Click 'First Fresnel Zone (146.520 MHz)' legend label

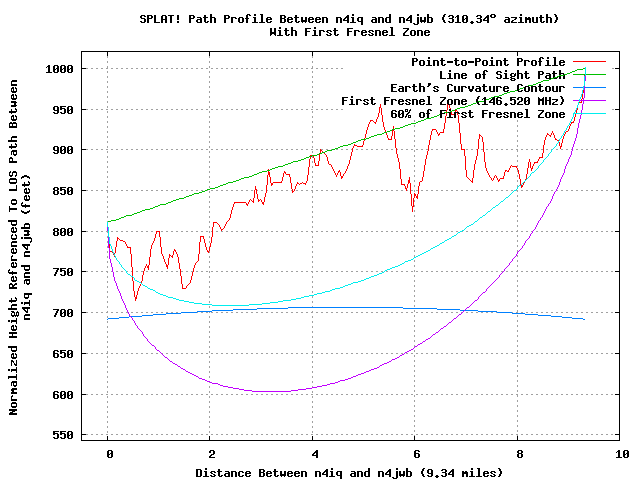[x=453, y=101]
